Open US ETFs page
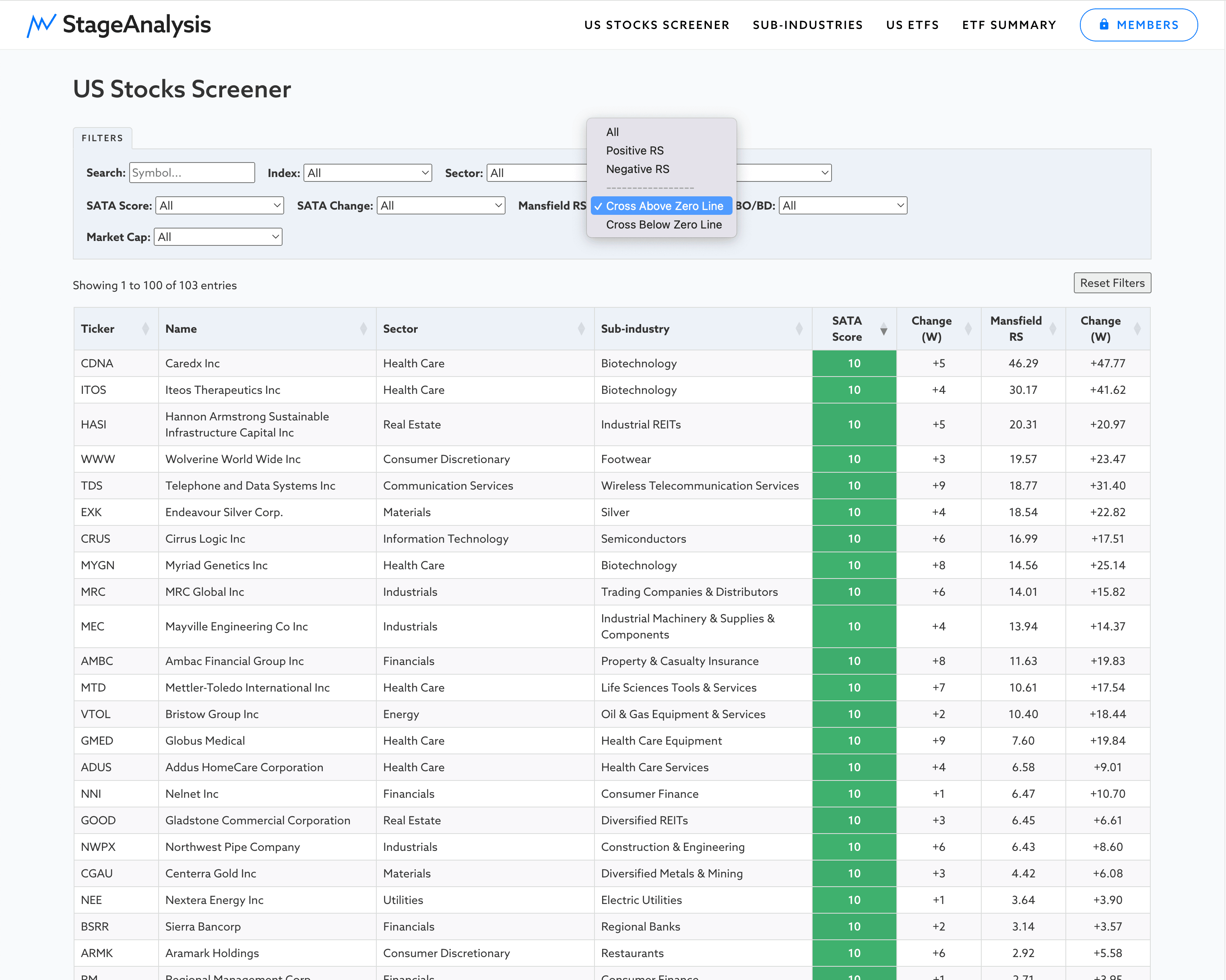Screen dimensions: 1226x980 tap(912, 25)
